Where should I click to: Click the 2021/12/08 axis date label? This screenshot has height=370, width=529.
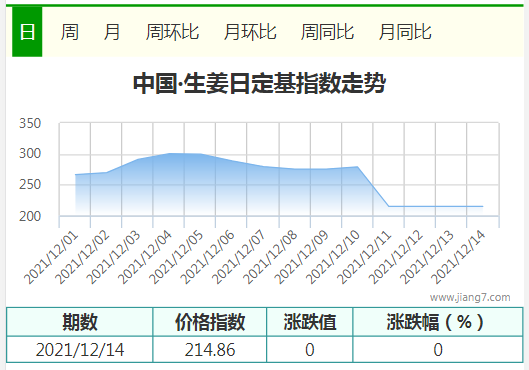(x=270, y=257)
